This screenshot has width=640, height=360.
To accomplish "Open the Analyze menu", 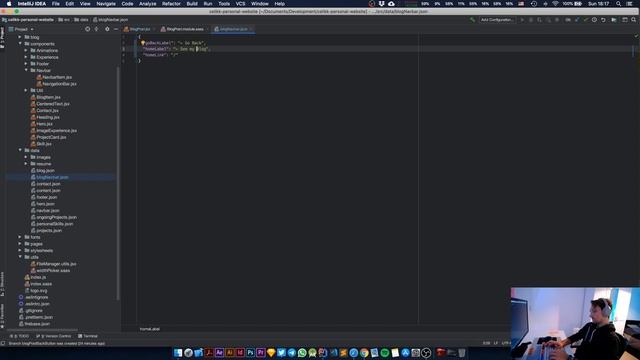I will pos(147,4).
